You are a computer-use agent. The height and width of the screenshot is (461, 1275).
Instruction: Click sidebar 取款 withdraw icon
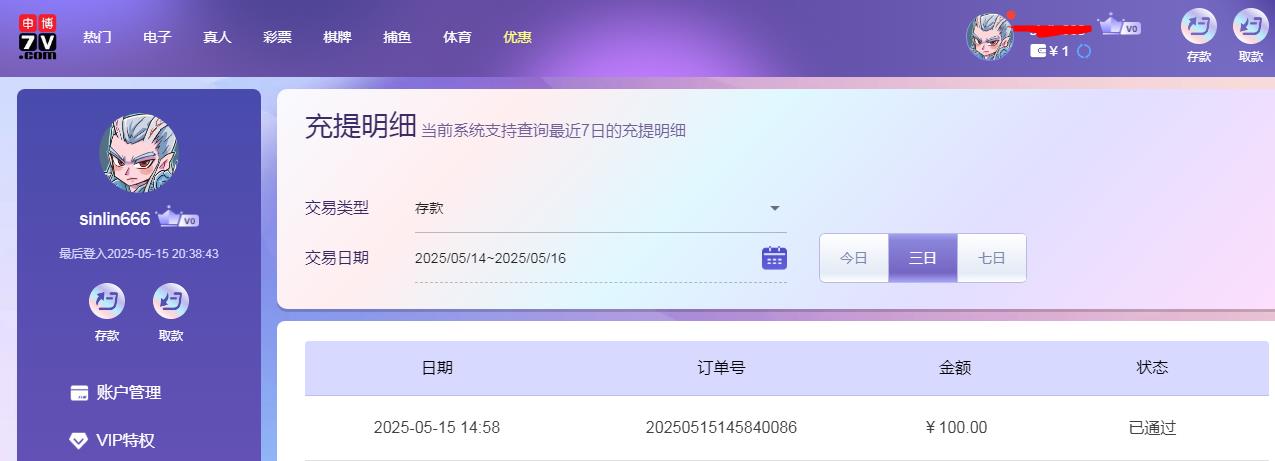[171, 301]
